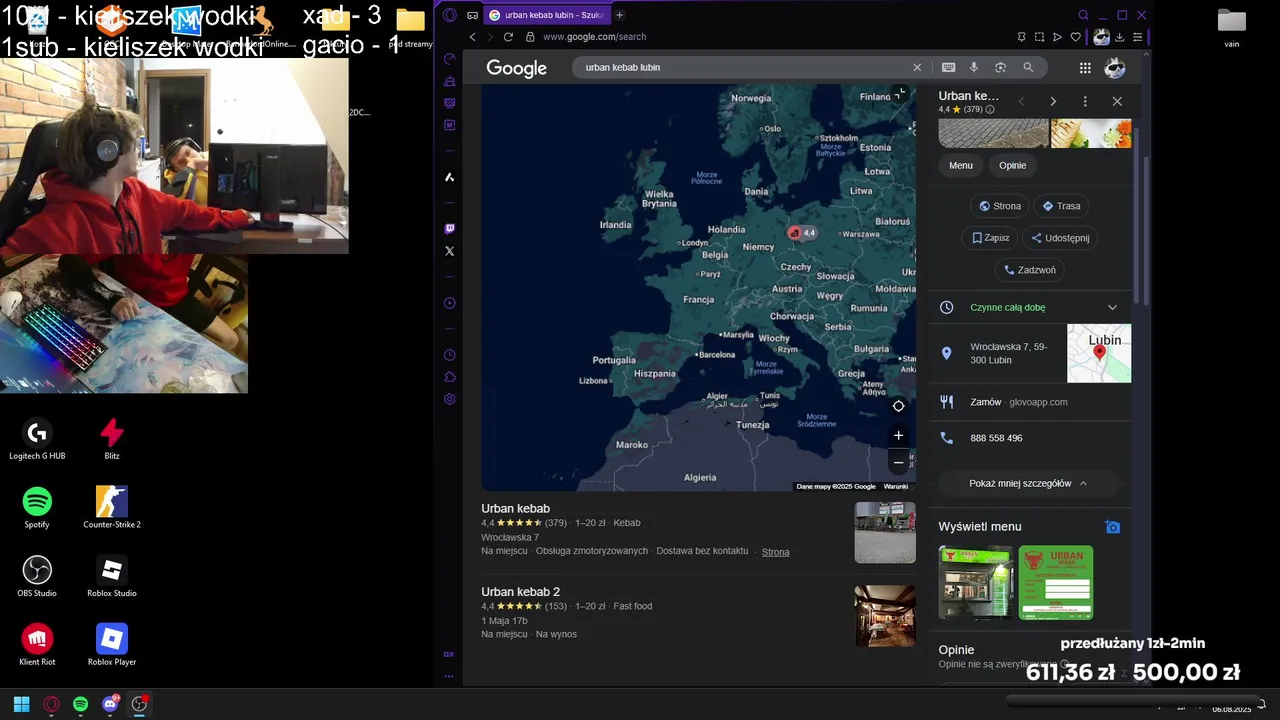Collapse details with Pokaż mniej szczegółów

coord(1029,483)
